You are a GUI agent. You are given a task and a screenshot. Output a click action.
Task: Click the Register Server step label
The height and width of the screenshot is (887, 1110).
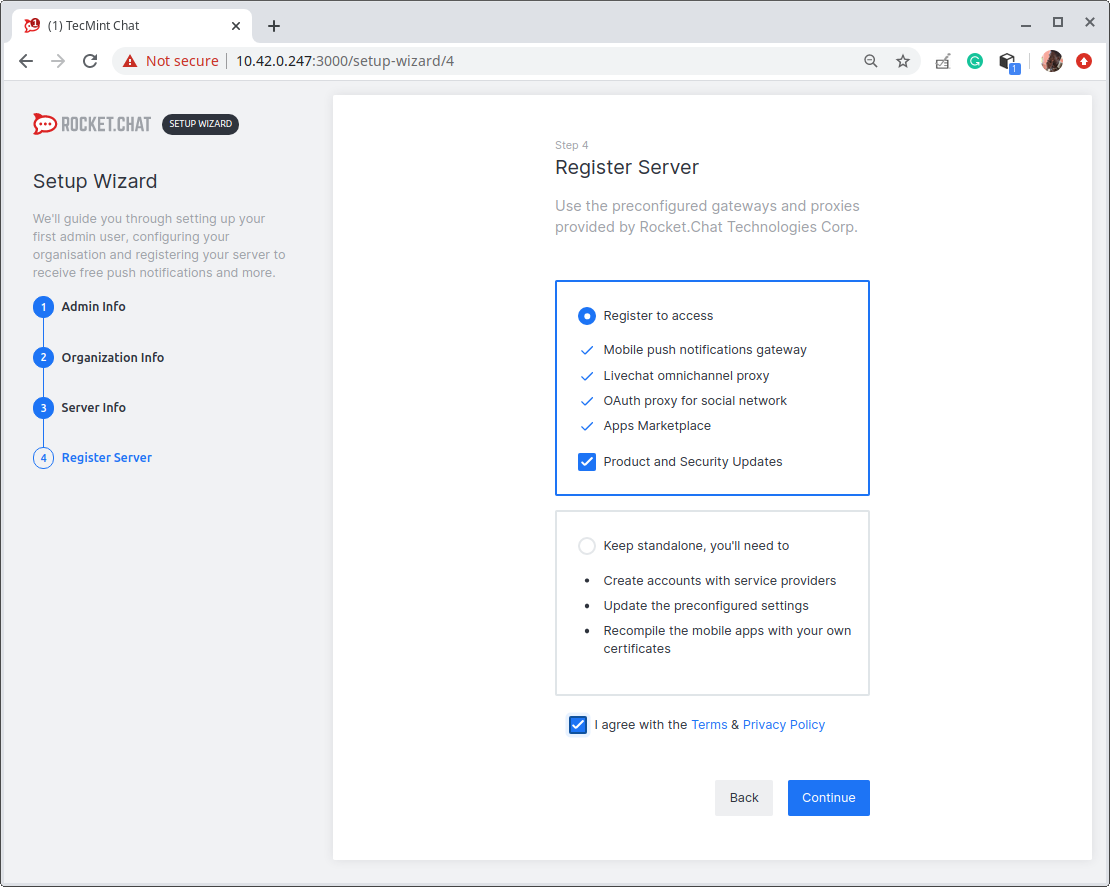106,458
